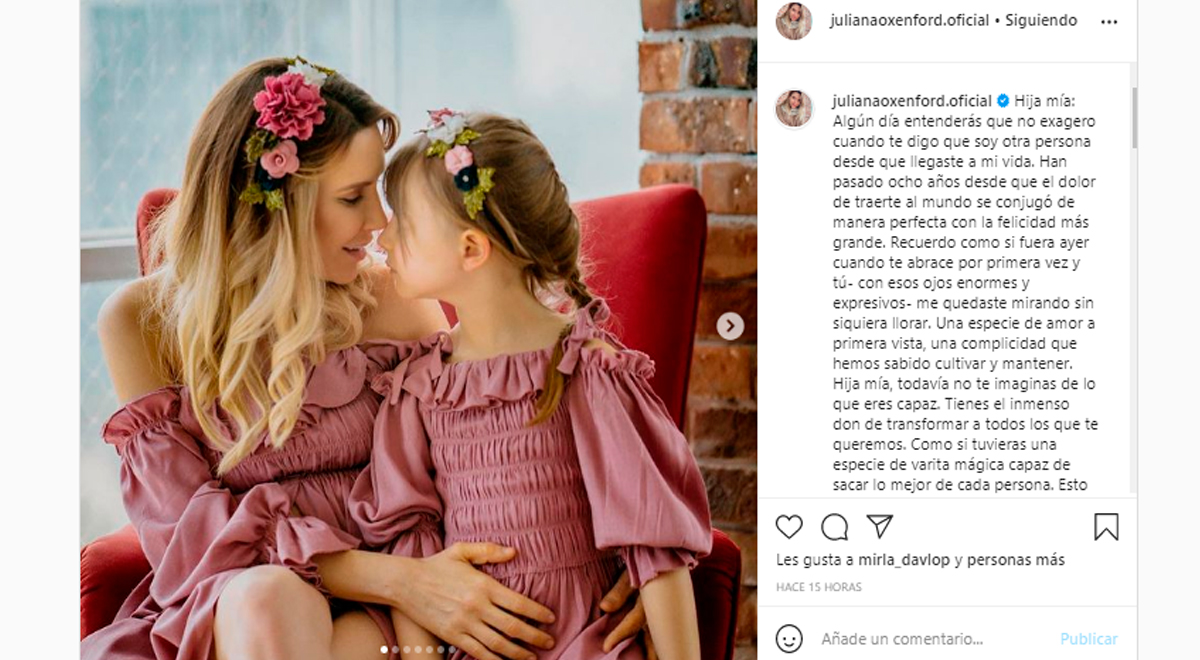Image resolution: width=1200 pixels, height=660 pixels.
Task: Click the 'HACE 15 HORAS' timestamp
Action: pyautogui.click(x=817, y=587)
